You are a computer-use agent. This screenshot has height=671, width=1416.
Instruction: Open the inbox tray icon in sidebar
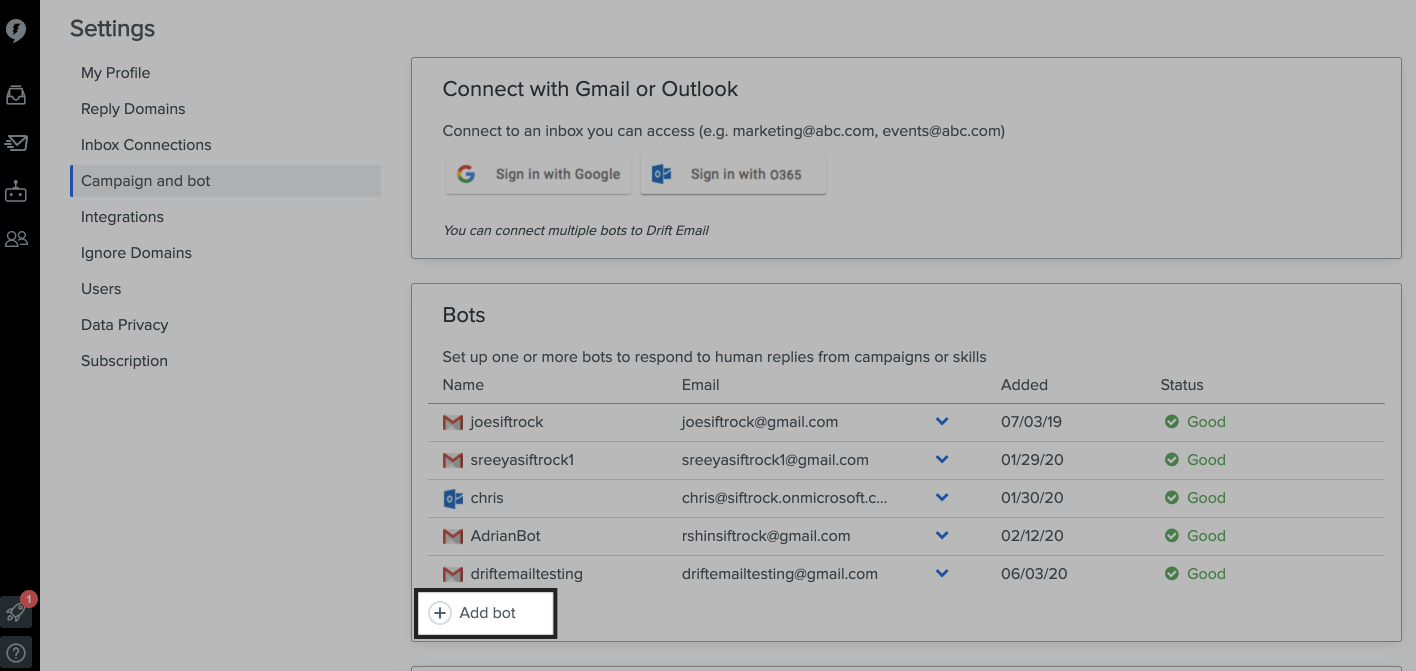coord(16,96)
